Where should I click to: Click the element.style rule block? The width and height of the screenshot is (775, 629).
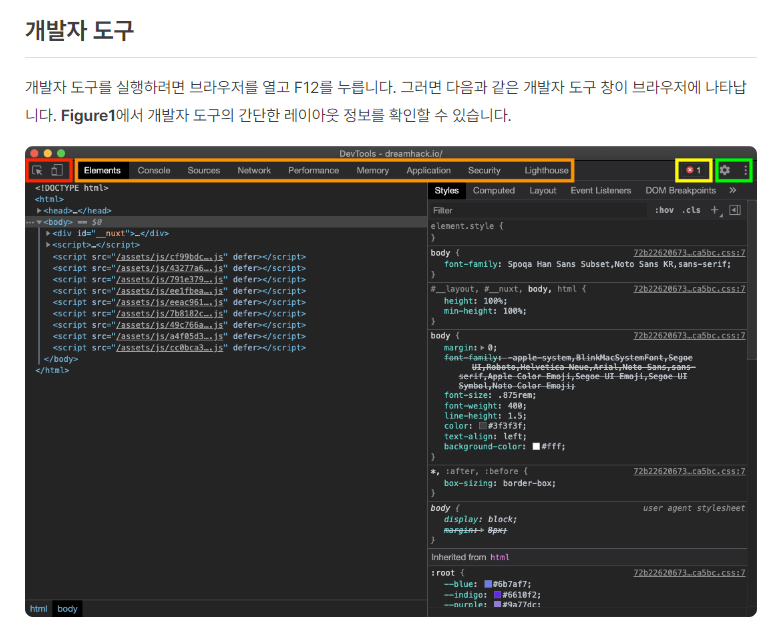[x=587, y=232]
